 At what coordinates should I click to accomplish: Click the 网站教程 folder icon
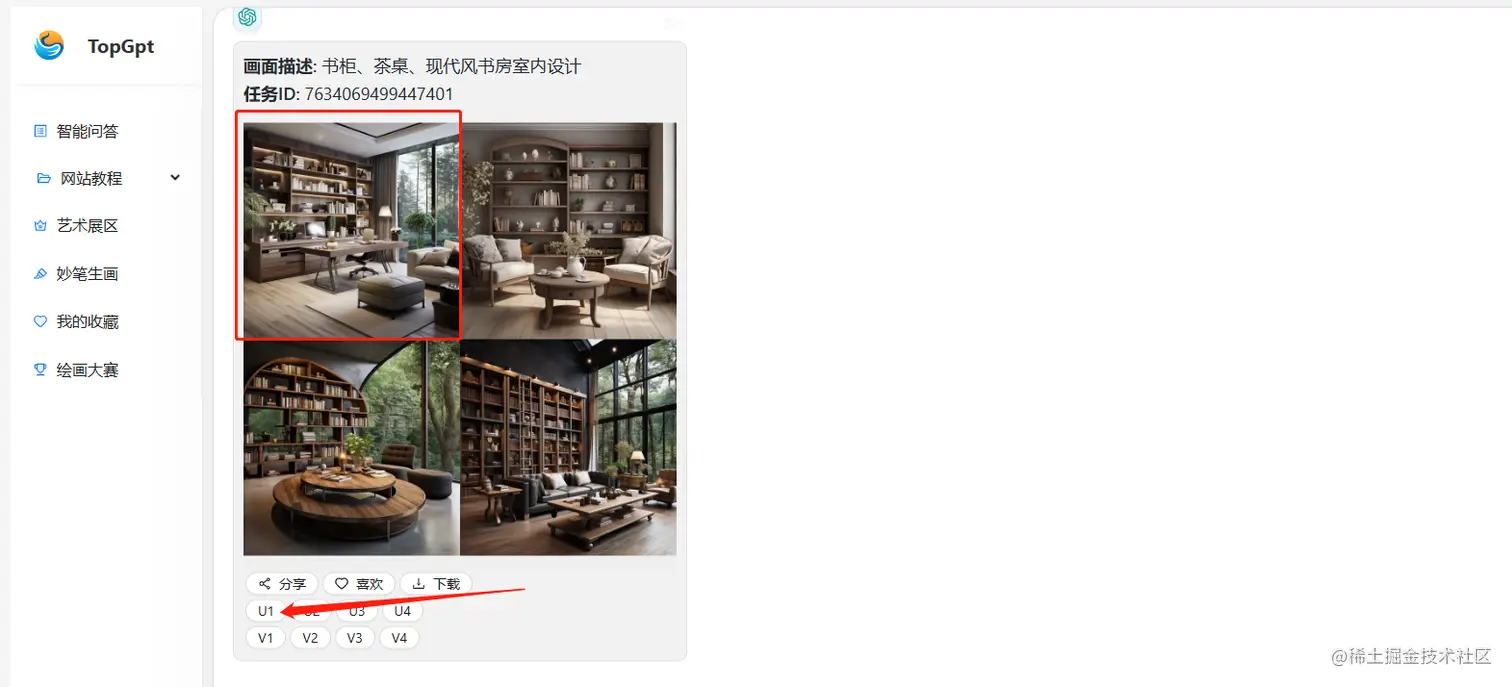[43, 178]
